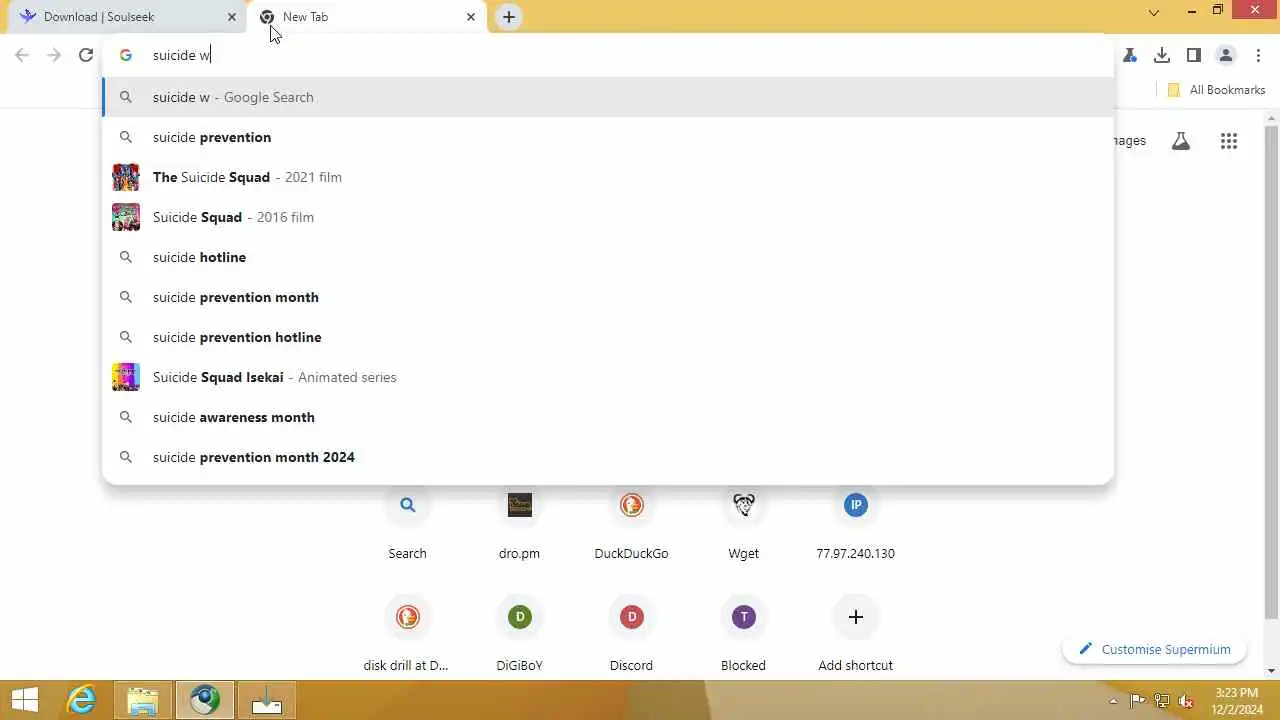Open the Wget shortcut tile

[x=743, y=524]
